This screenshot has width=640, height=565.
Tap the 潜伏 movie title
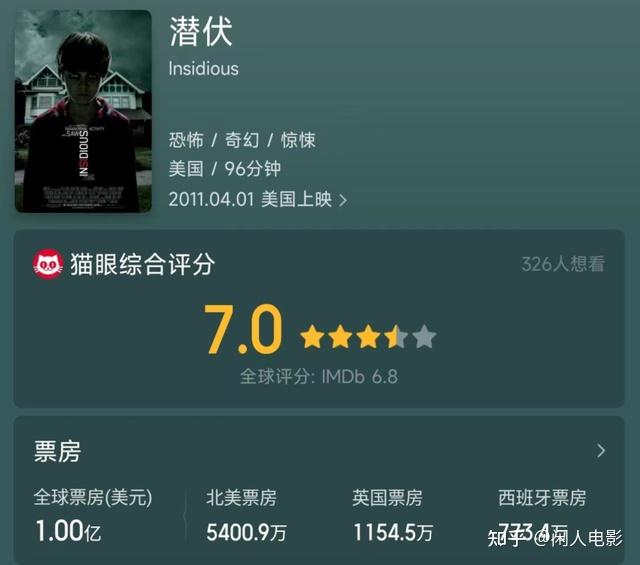point(201,31)
